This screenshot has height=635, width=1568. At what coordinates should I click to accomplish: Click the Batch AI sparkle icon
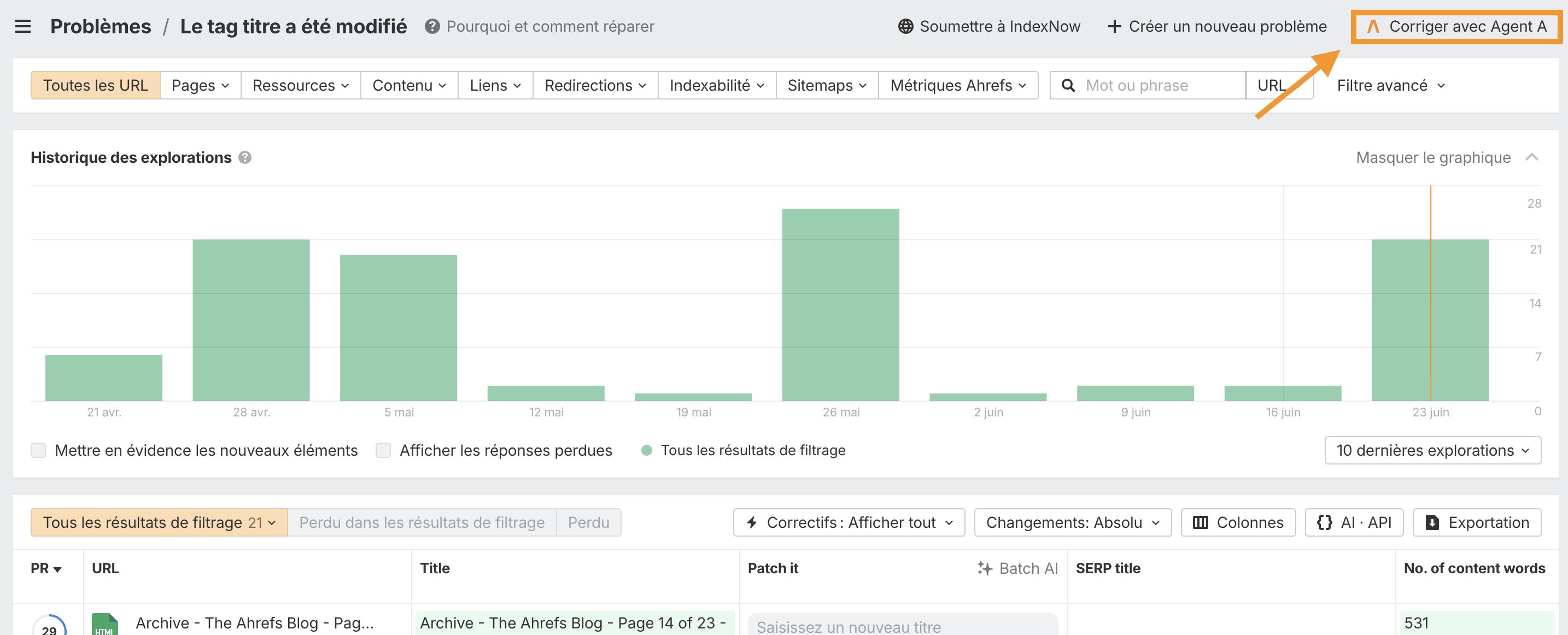(x=985, y=568)
